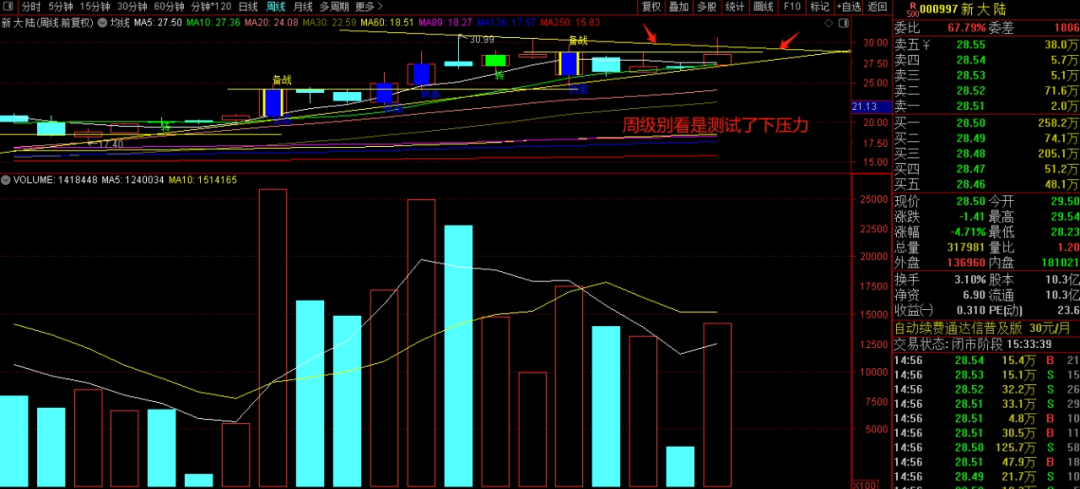Viewport: 1080px width, 489px height.
Task: Click the R500 margin badge icon
Action: click(x=912, y=8)
